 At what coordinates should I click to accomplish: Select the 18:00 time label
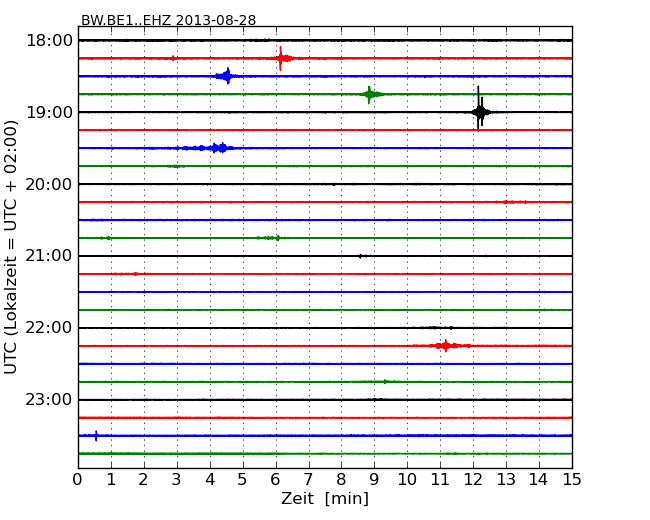pos(49,41)
